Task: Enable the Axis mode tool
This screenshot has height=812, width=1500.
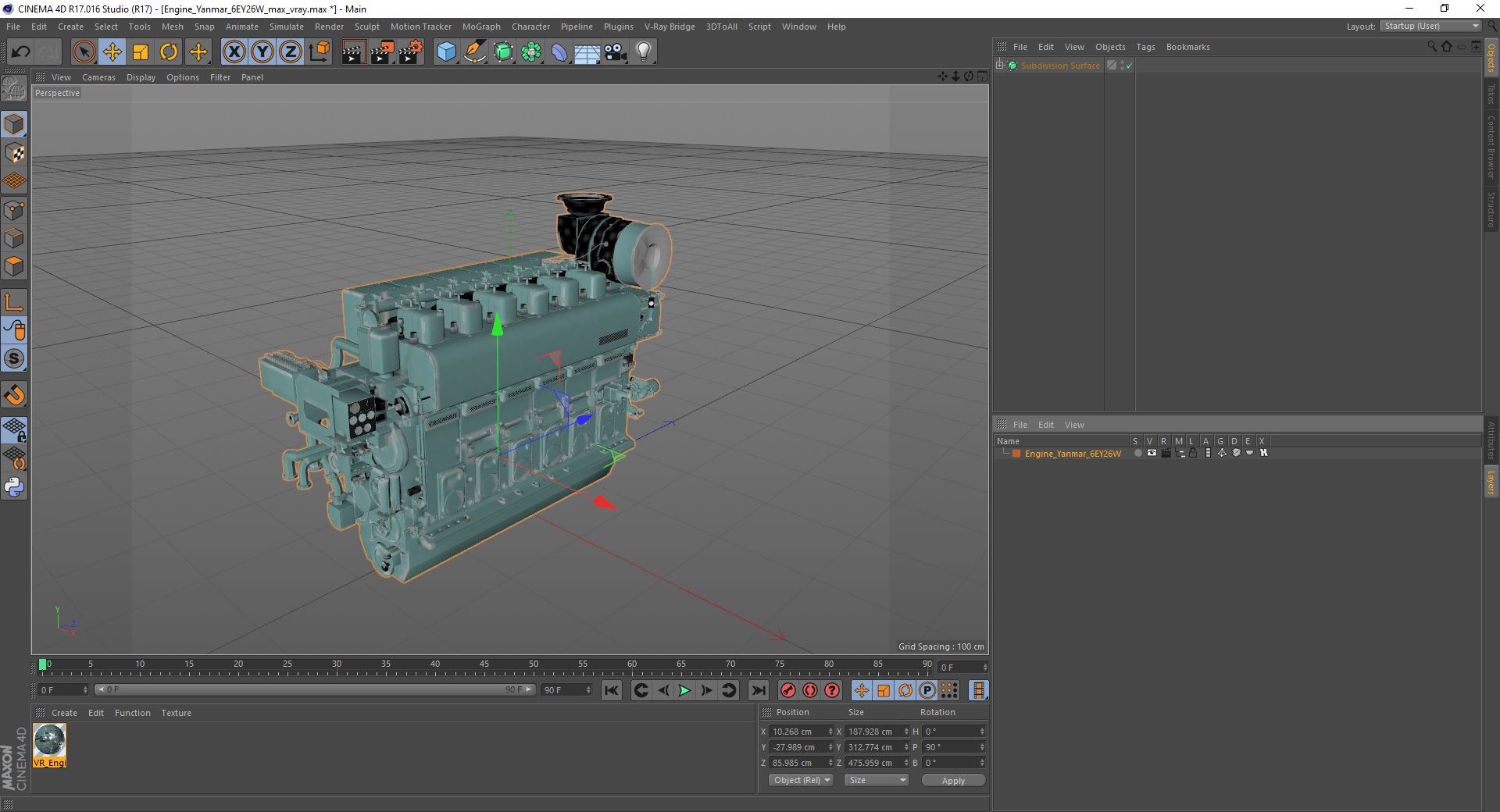Action: [14, 302]
